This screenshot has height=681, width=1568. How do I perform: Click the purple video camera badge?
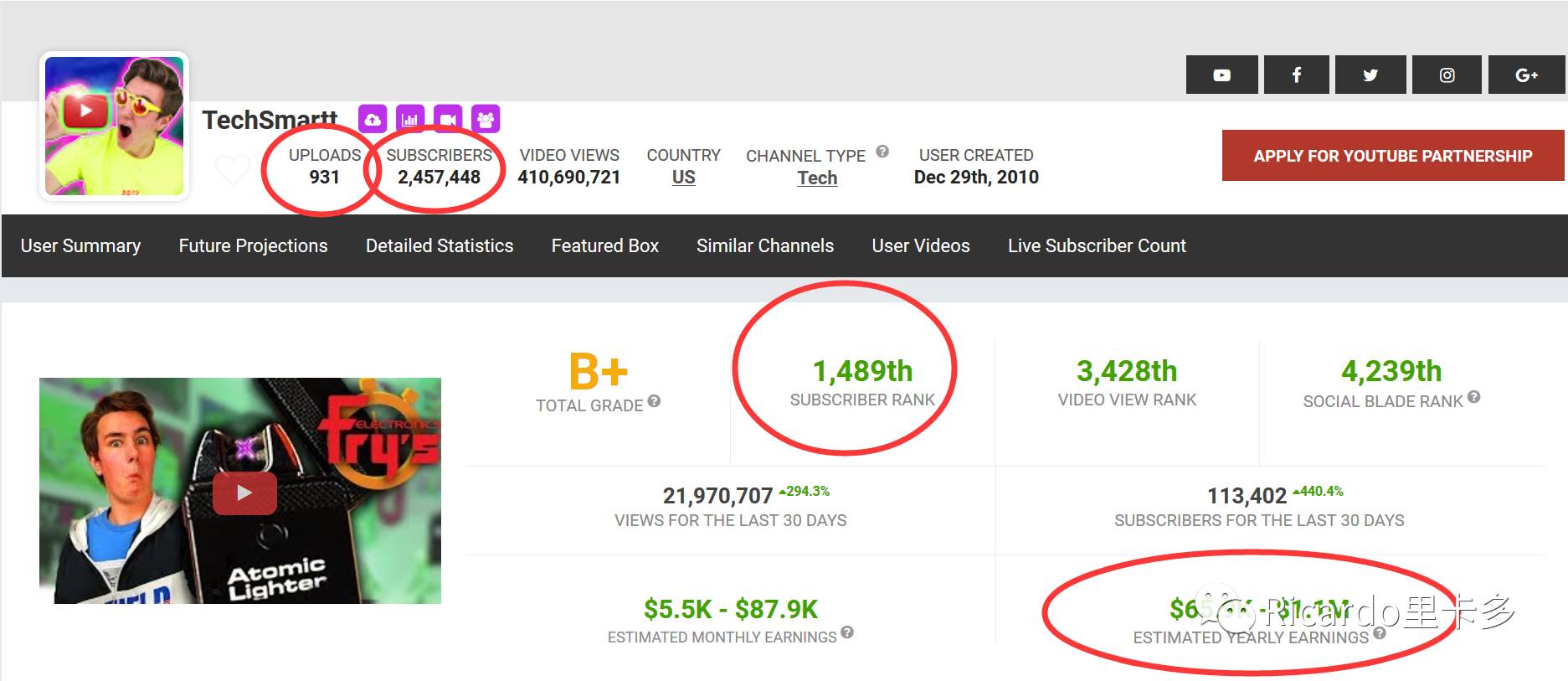(448, 119)
